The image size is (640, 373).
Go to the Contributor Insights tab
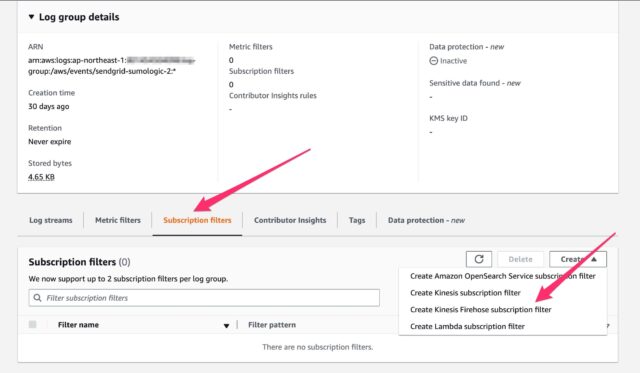290,220
